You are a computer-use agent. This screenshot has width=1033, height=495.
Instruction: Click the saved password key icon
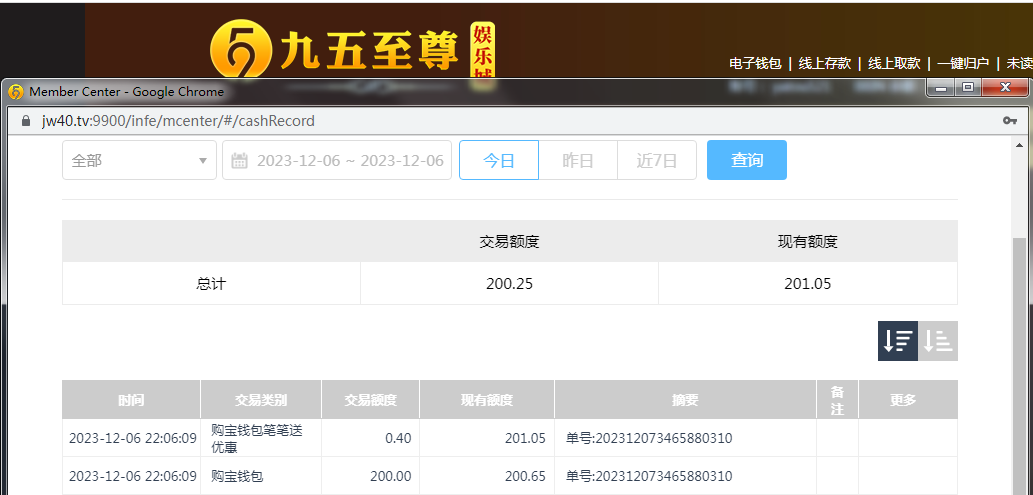(1010, 121)
